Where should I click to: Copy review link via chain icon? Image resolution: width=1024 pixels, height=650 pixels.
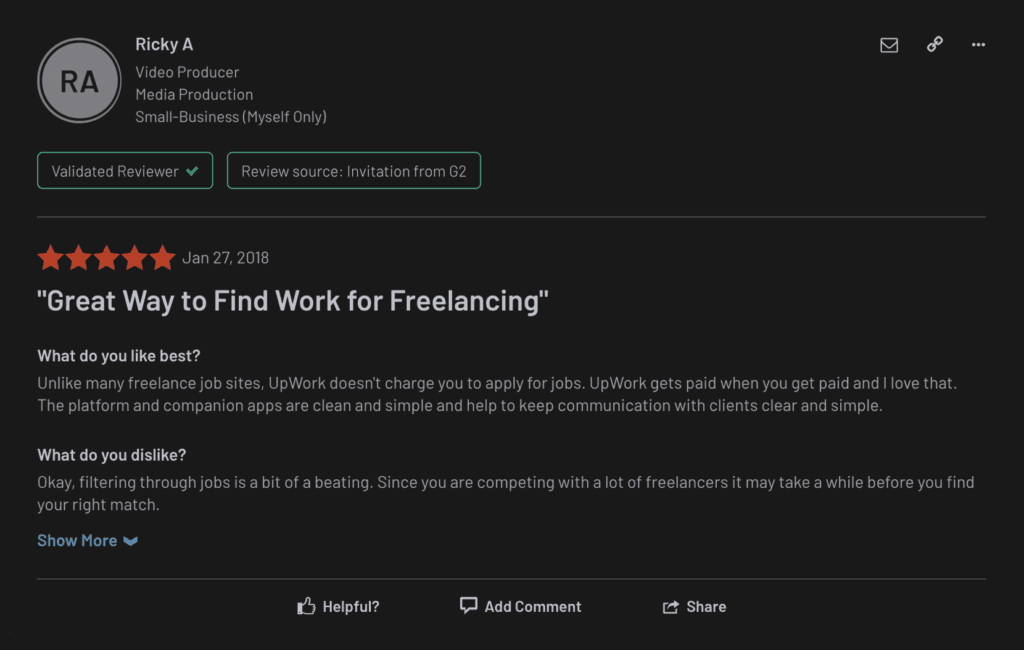click(935, 45)
